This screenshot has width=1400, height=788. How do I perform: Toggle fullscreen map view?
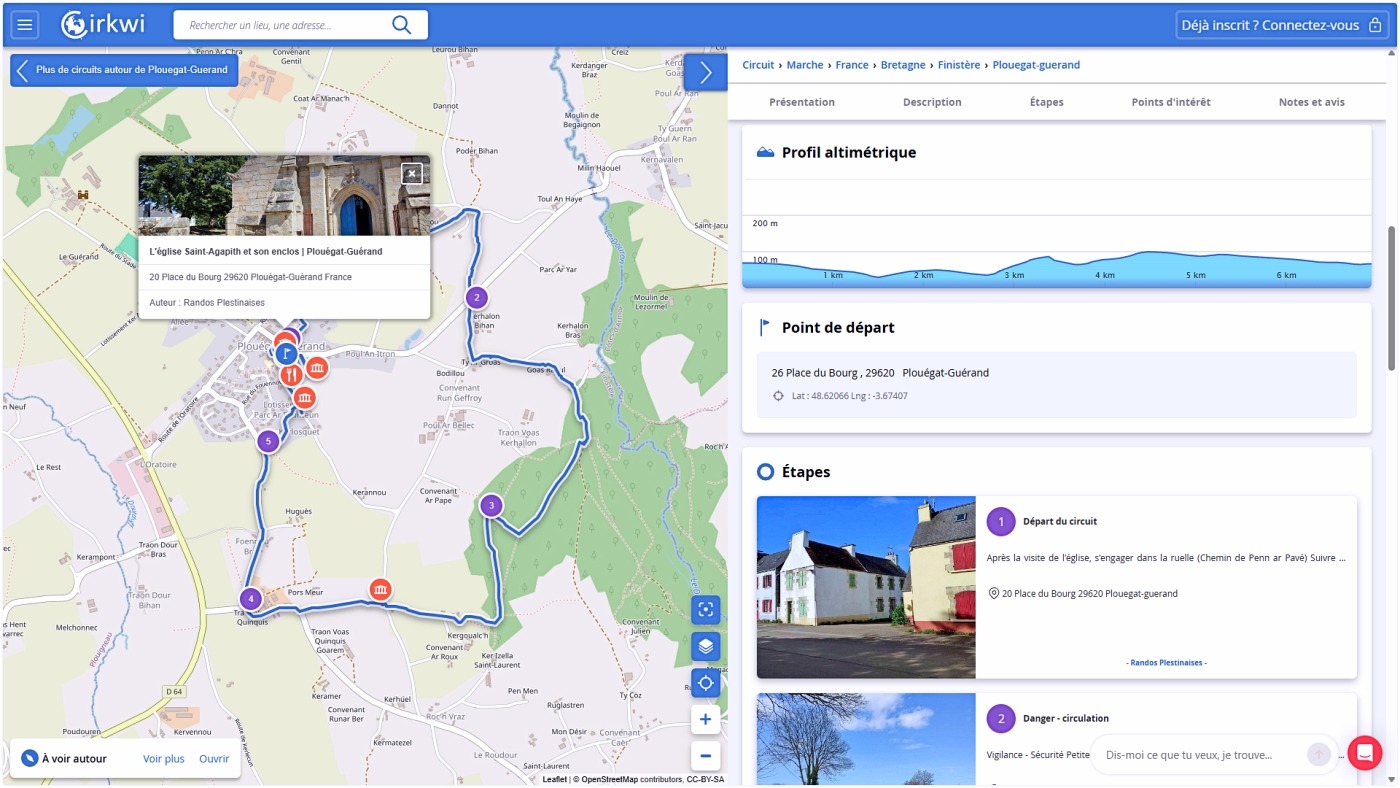click(705, 609)
